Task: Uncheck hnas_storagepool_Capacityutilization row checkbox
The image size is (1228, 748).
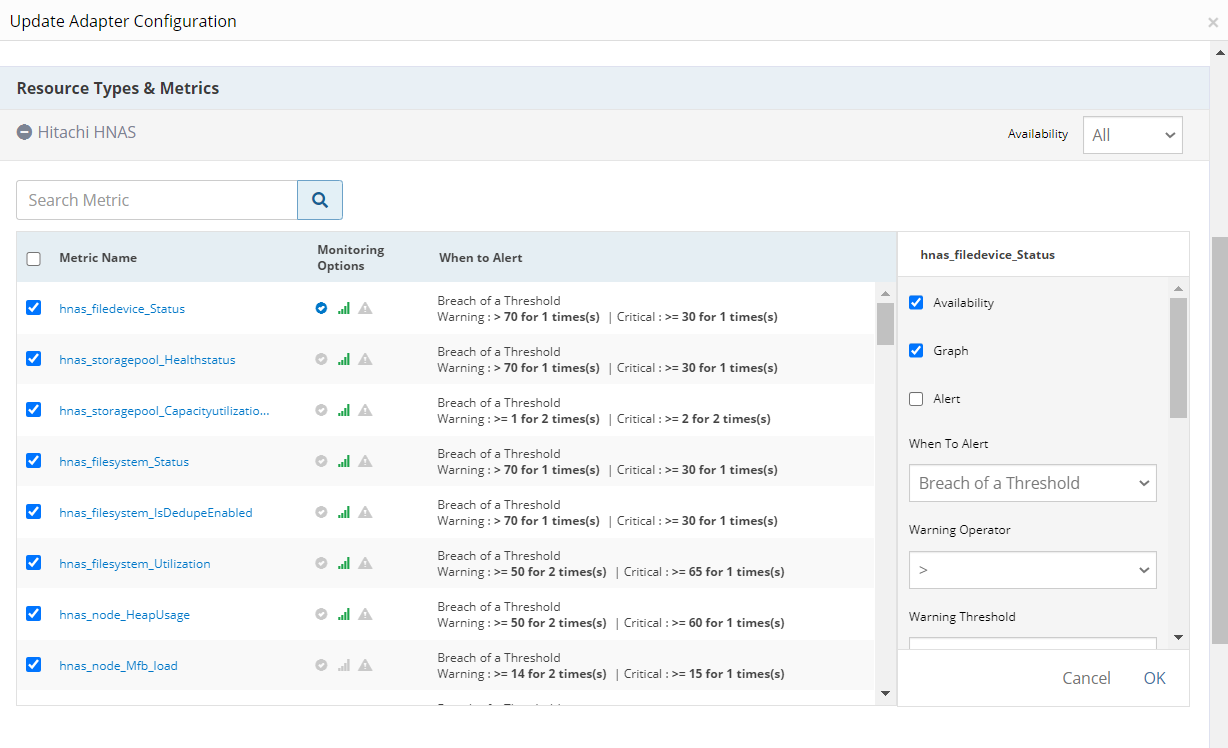Action: 33,409
